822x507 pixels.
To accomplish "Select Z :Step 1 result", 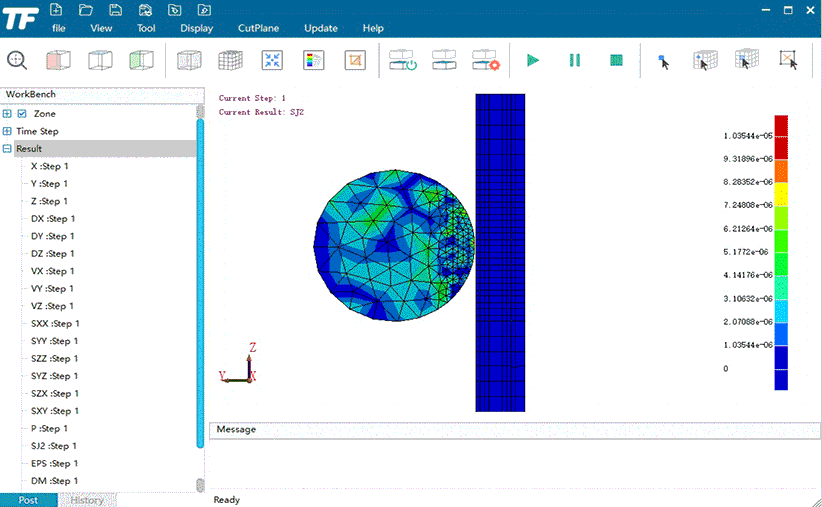I will click(49, 201).
